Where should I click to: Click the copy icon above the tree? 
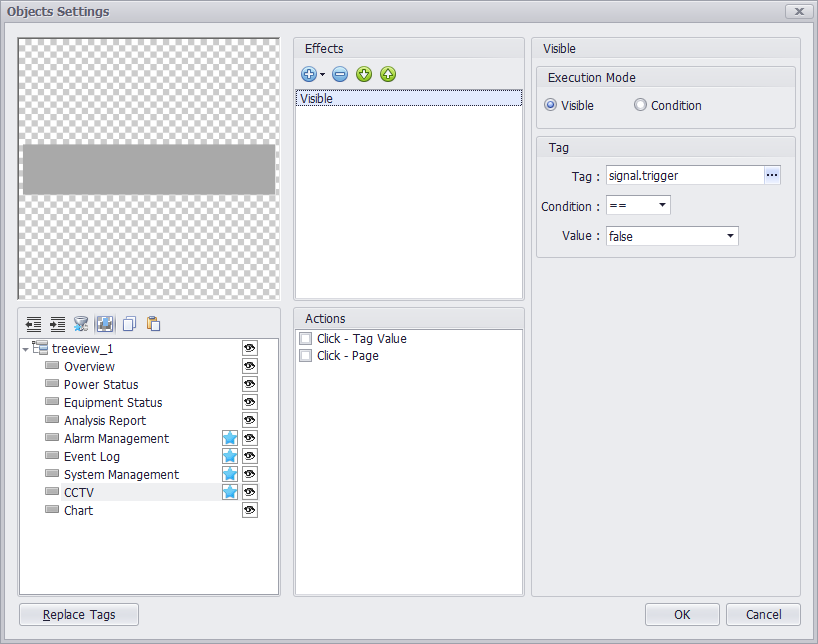pyautogui.click(x=129, y=324)
